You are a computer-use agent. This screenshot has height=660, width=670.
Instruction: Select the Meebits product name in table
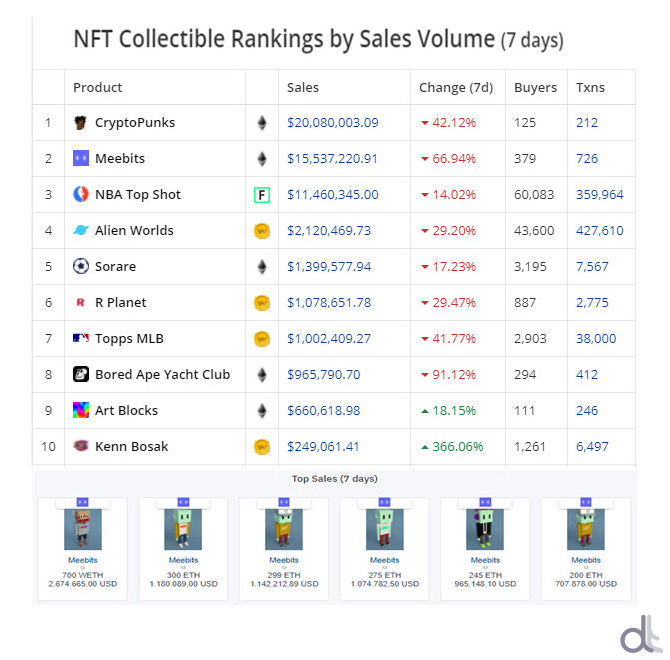[120, 158]
